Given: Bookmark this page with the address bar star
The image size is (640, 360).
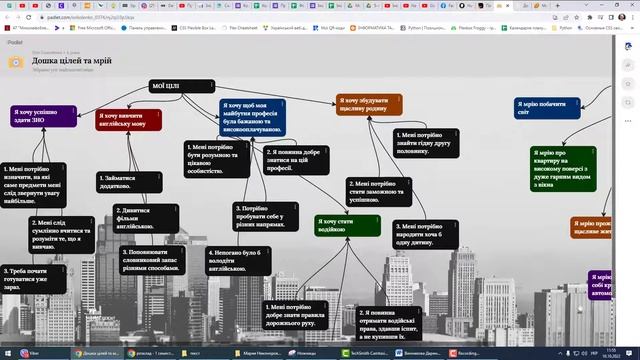Looking at the screenshot, I should pos(577,18).
